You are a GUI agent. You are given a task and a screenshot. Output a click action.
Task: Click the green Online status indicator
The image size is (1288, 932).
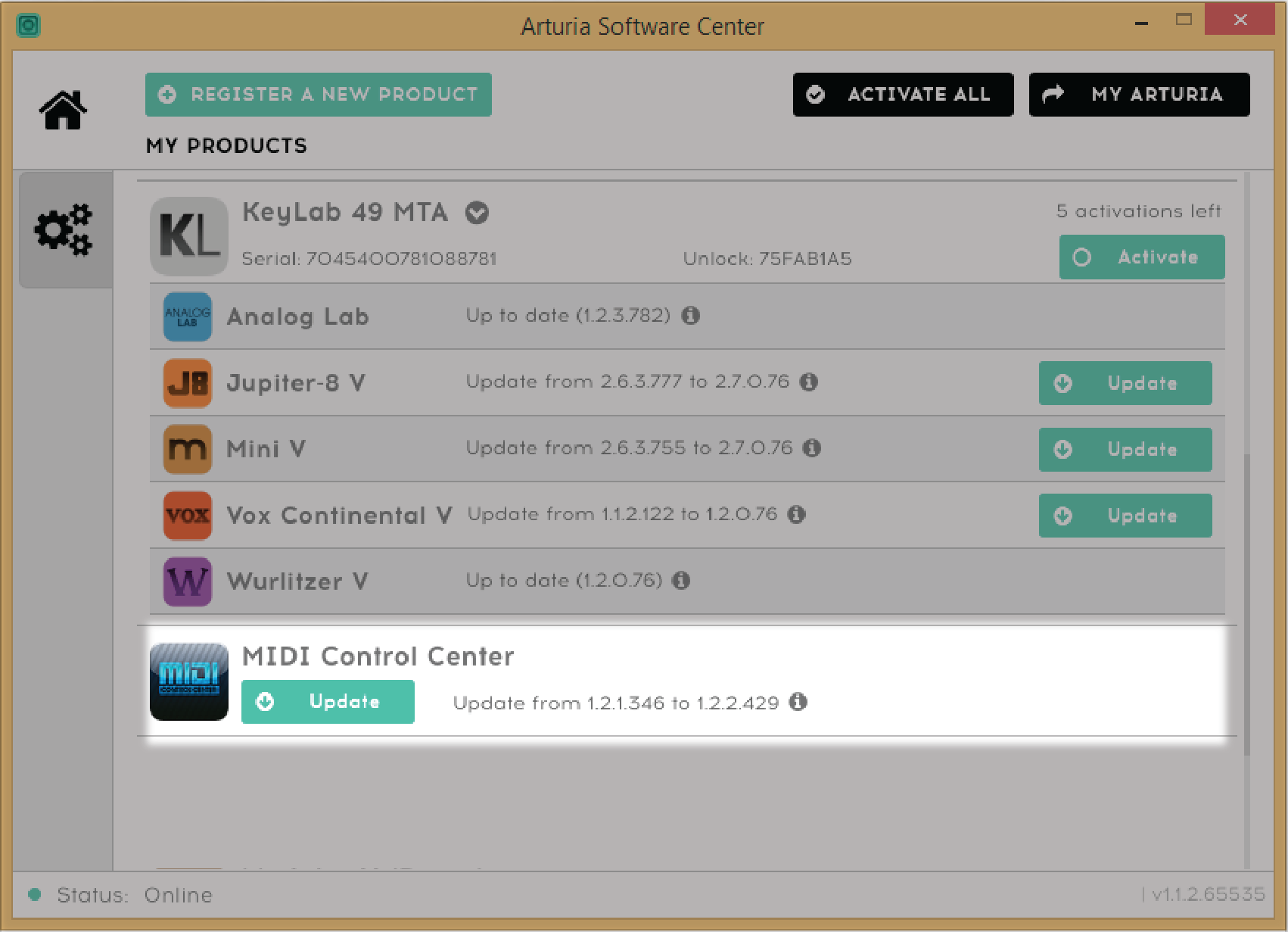coord(34,894)
